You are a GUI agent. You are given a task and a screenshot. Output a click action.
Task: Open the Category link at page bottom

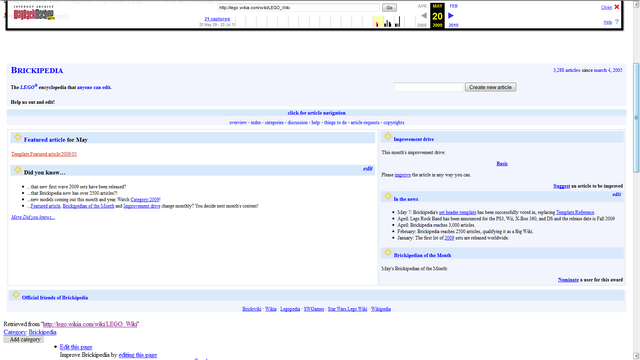click(x=15, y=332)
